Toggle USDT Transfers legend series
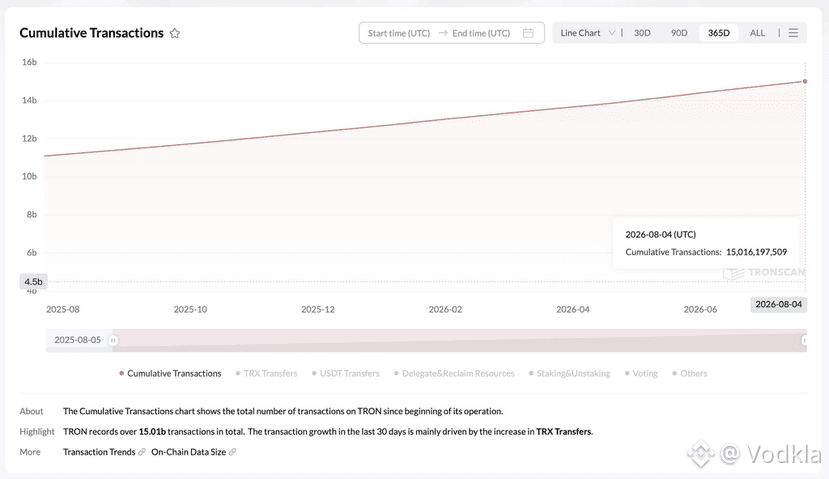829x479 pixels. coord(346,373)
